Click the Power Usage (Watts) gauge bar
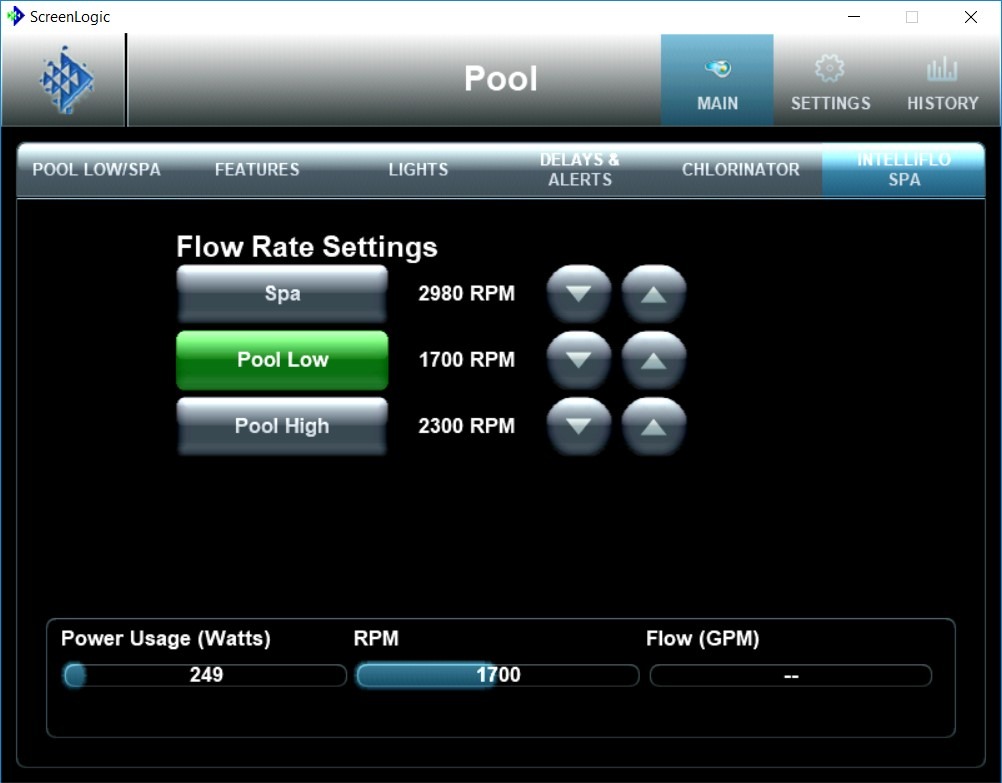The width and height of the screenshot is (1002, 783). pos(205,675)
